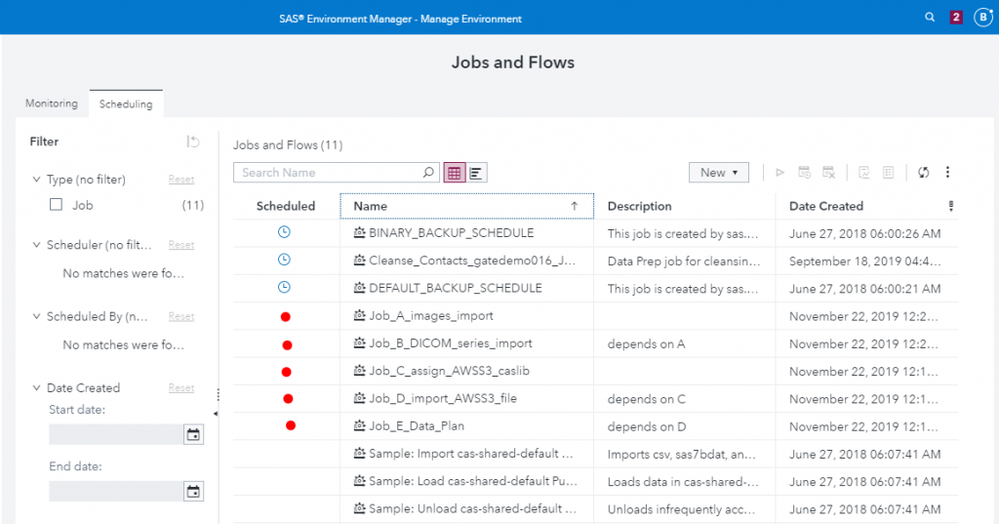This screenshot has height=524, width=999.
Task: Open the Start date calendar picker
Action: pyautogui.click(x=193, y=435)
